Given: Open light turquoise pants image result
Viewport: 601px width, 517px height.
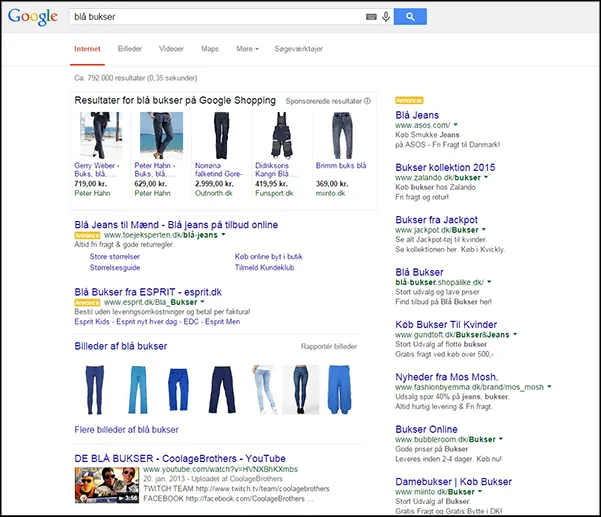Looking at the screenshot, I should tap(138, 390).
